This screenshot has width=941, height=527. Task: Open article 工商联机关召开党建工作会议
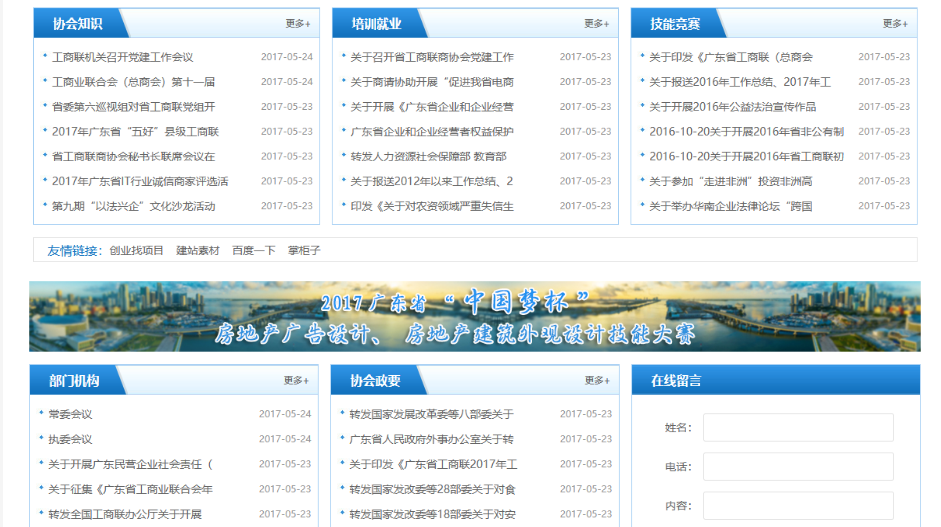coord(122,57)
